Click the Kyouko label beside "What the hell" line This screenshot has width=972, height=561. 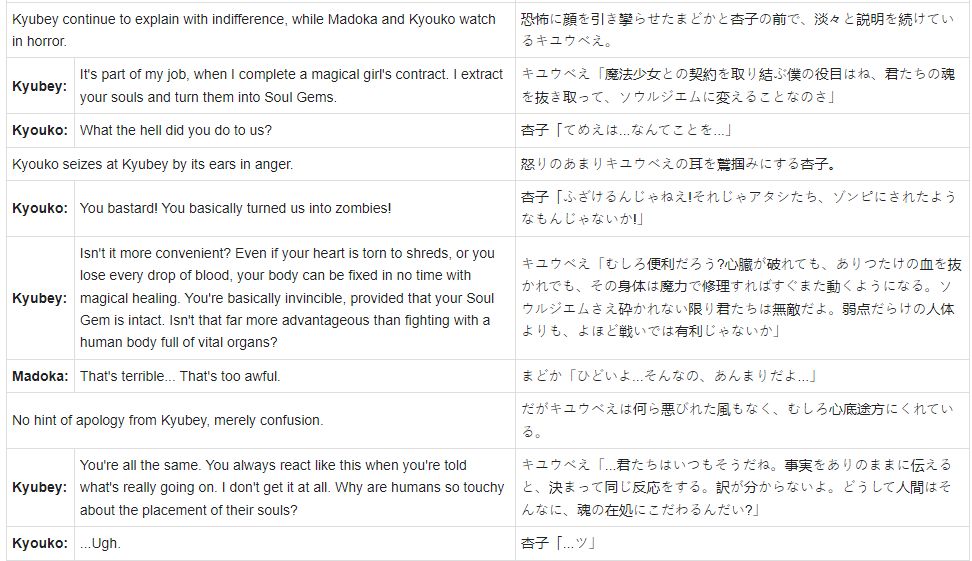[x=40, y=130]
